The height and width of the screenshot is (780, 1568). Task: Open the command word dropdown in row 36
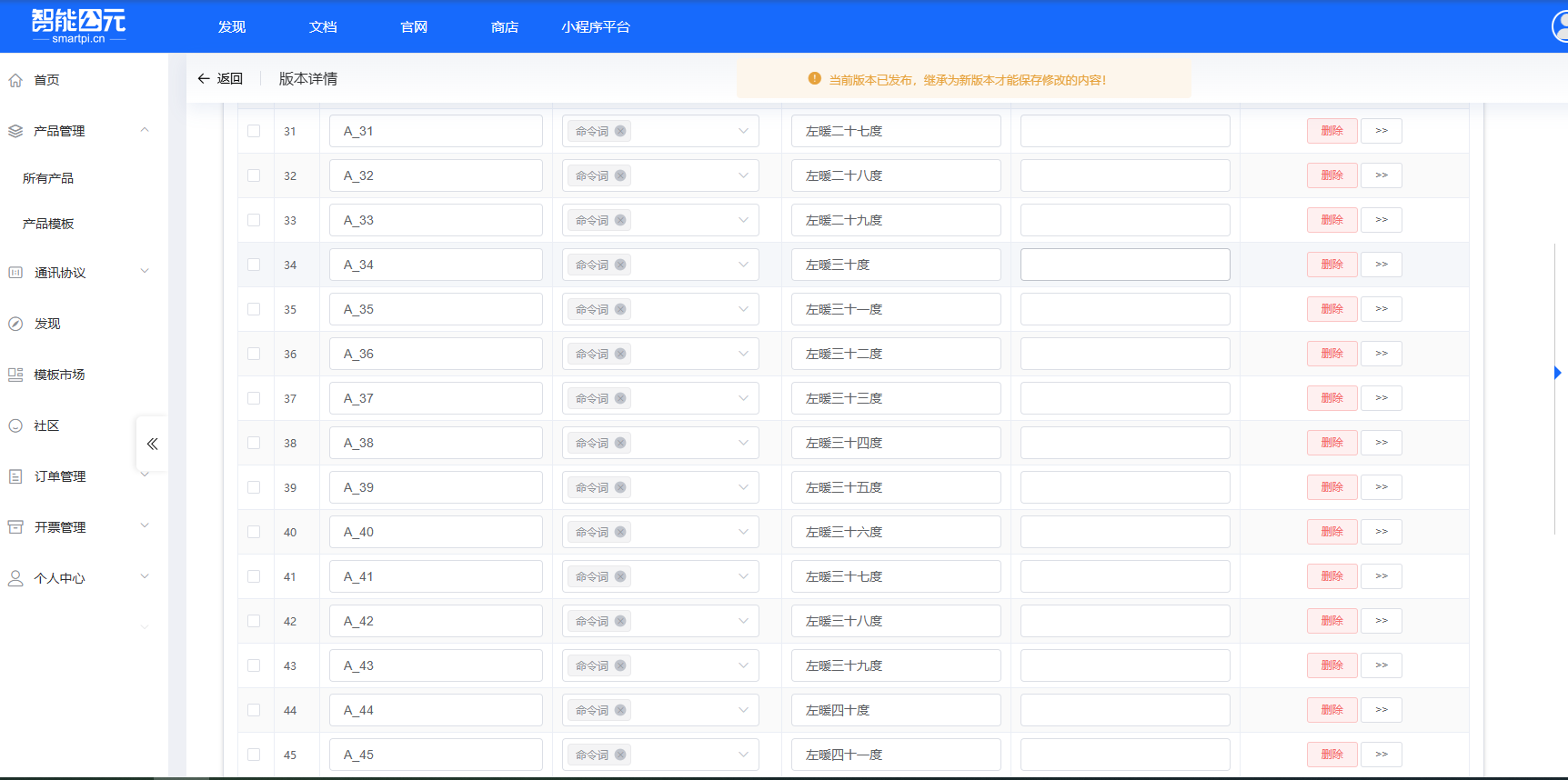743,354
